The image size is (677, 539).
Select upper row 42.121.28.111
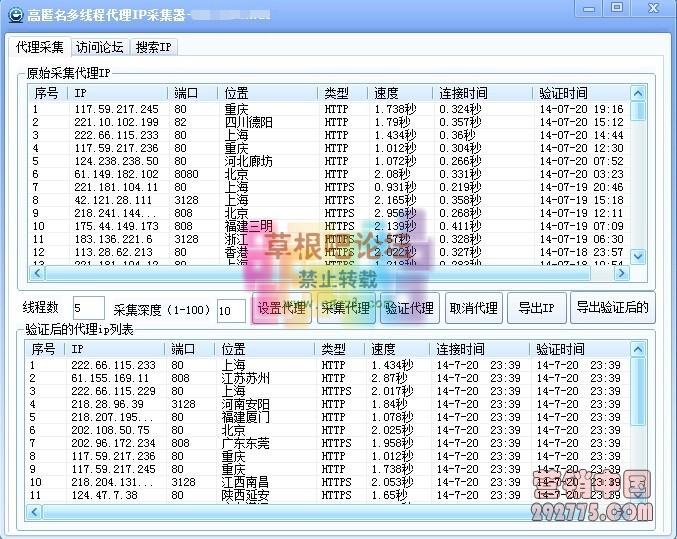point(329,200)
